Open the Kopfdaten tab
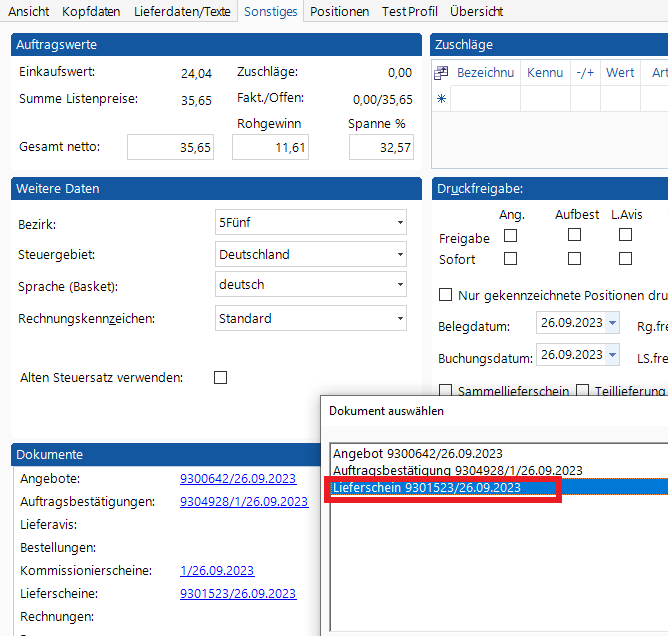 click(91, 12)
